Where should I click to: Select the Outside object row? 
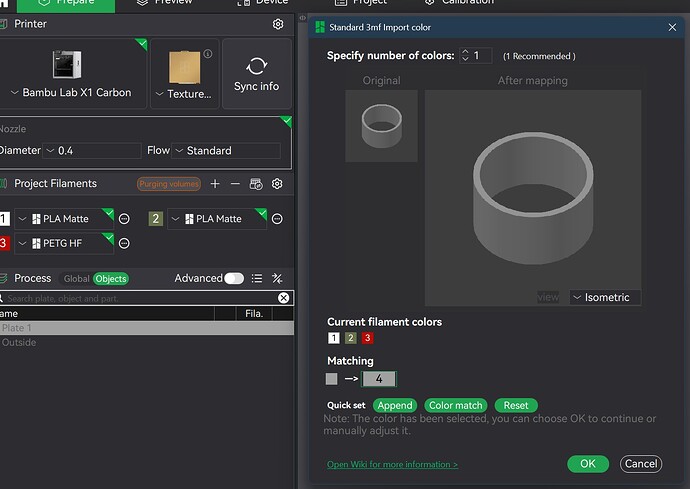(x=147, y=342)
